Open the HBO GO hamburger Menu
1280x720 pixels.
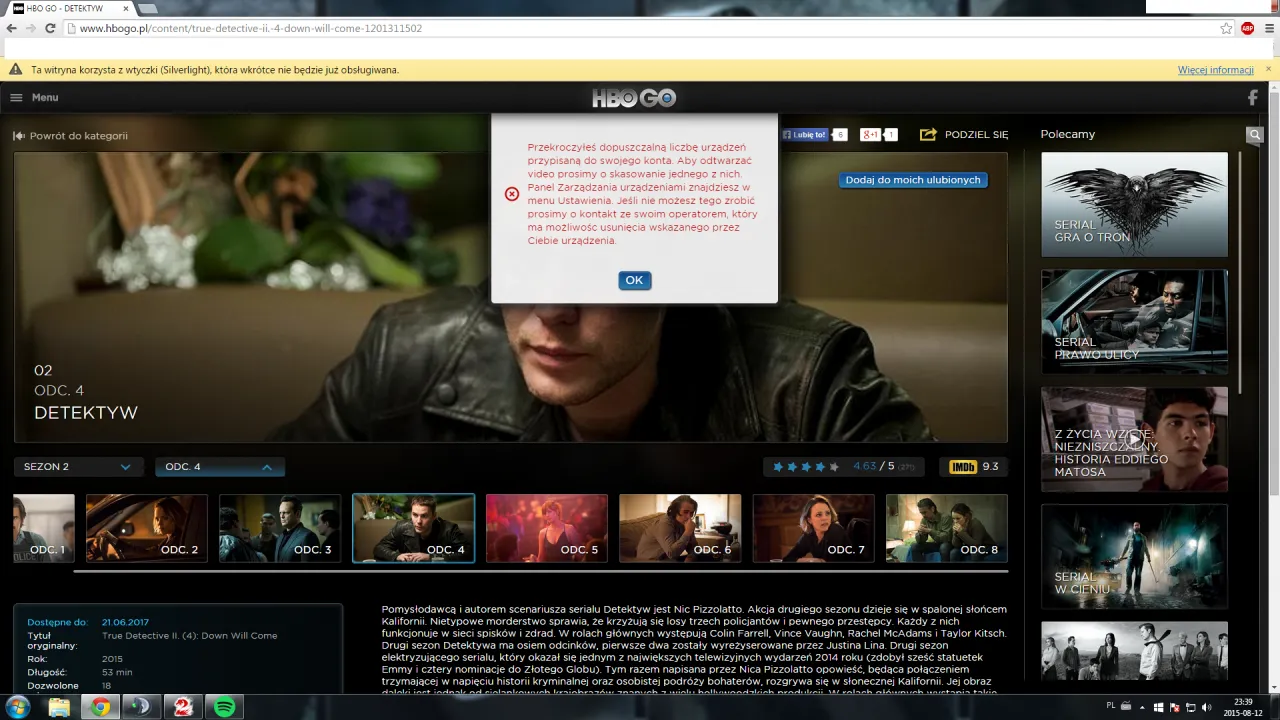(16, 98)
